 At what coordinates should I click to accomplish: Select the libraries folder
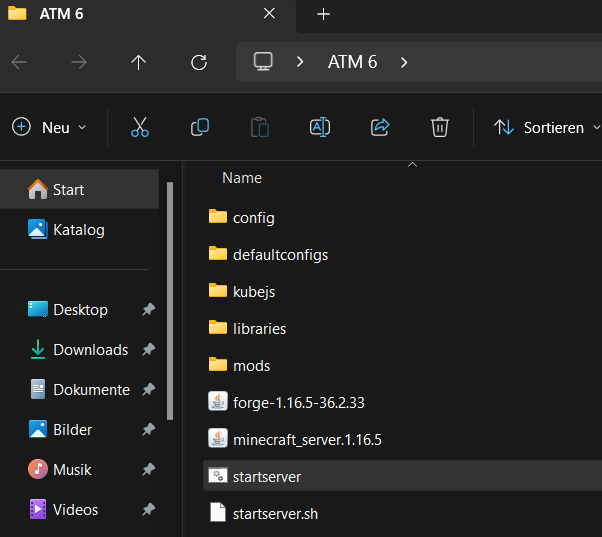click(247, 329)
